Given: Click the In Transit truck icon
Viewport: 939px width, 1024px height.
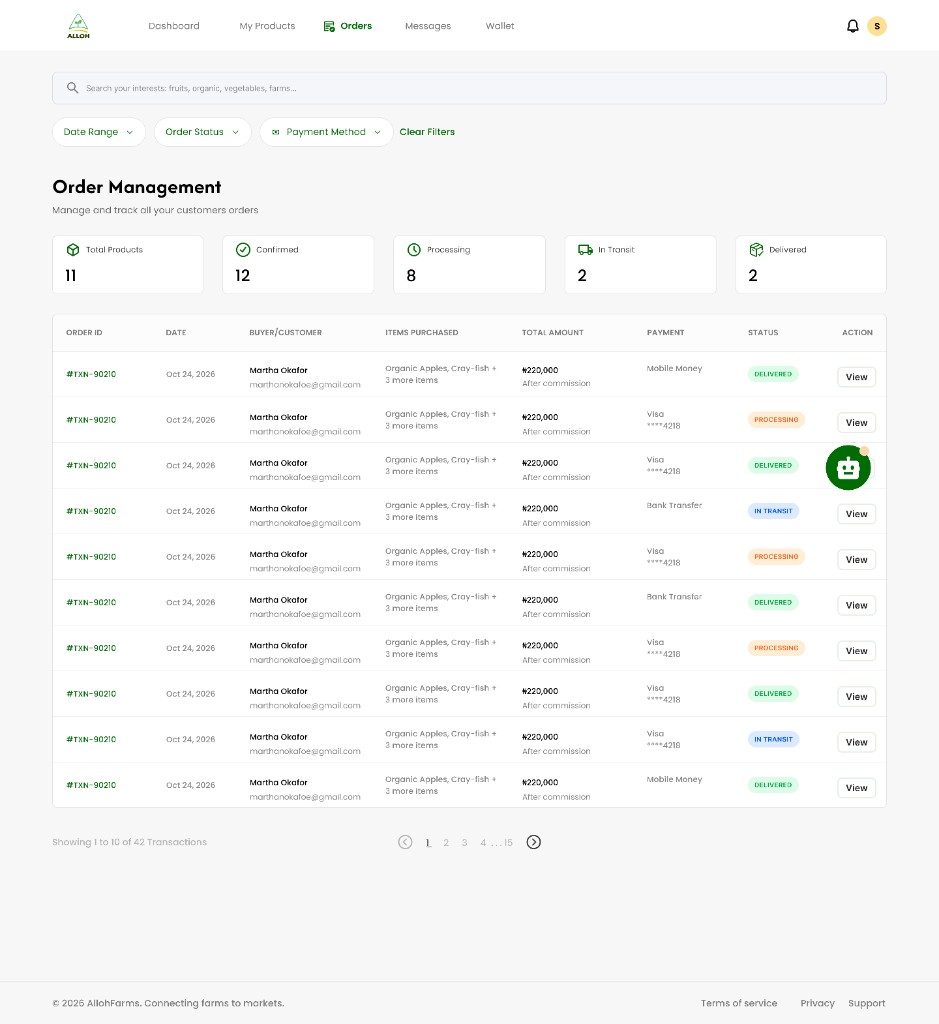Looking at the screenshot, I should coord(585,249).
